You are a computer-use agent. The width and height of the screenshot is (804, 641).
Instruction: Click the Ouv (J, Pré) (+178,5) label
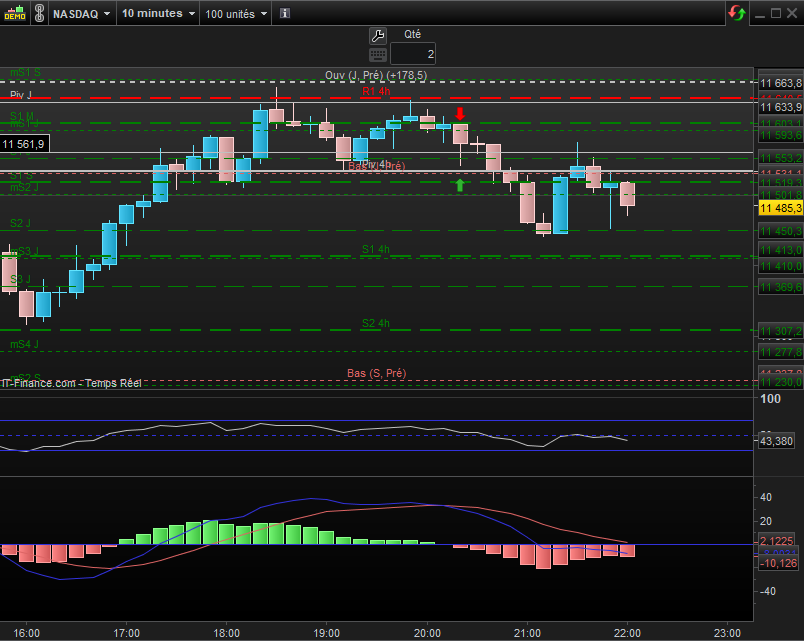(x=376, y=75)
